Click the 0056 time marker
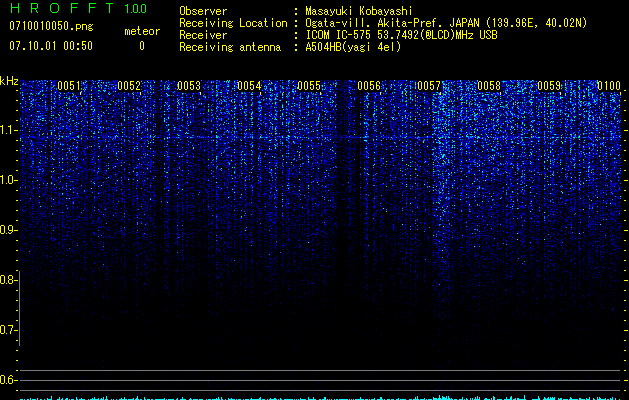 coord(369,86)
